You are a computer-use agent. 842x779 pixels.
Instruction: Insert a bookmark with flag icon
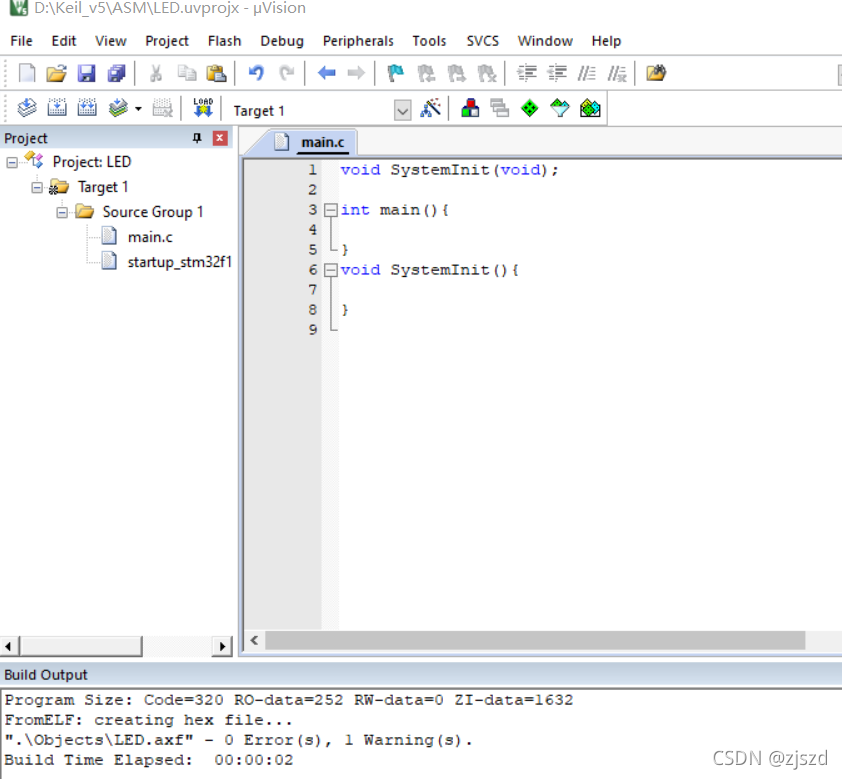(x=396, y=73)
